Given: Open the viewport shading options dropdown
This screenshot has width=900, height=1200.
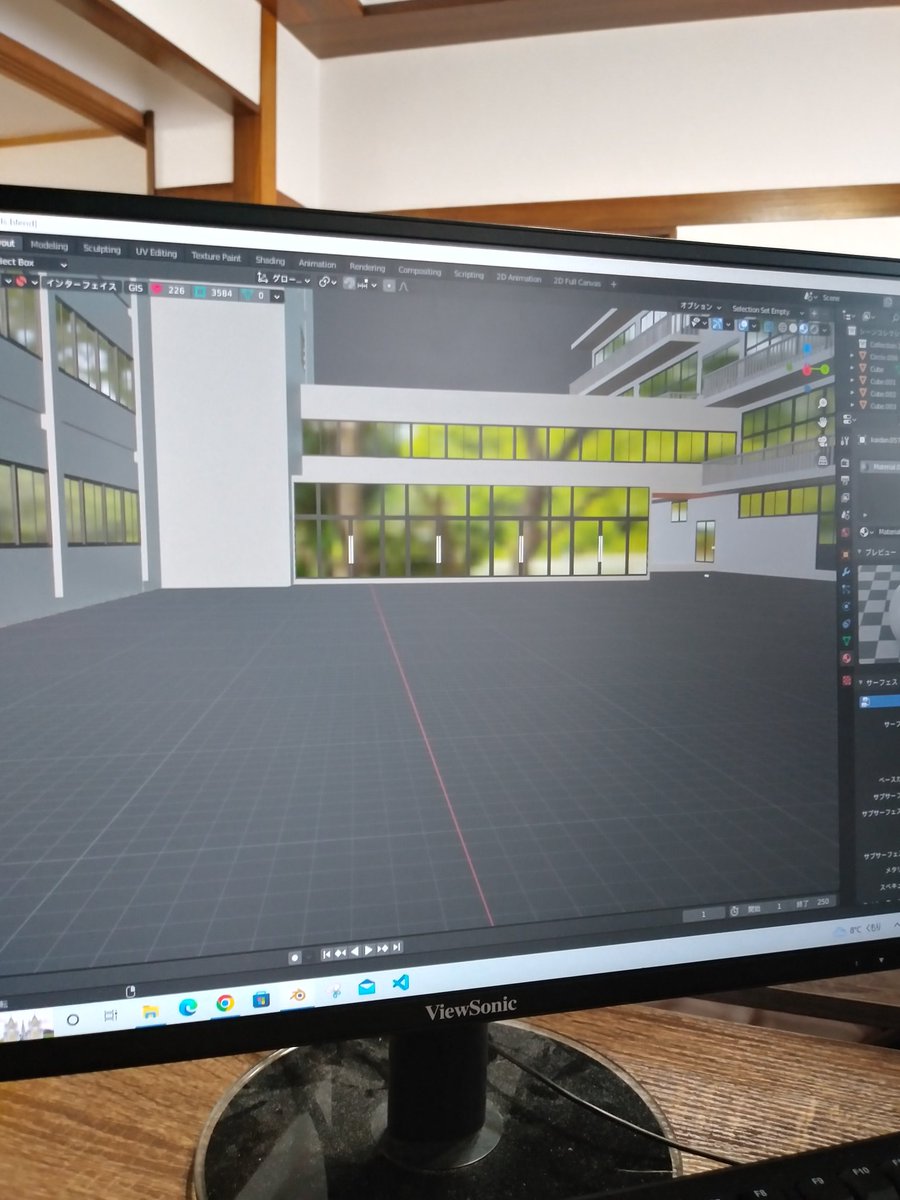Looking at the screenshot, I should pyautogui.click(x=825, y=330).
